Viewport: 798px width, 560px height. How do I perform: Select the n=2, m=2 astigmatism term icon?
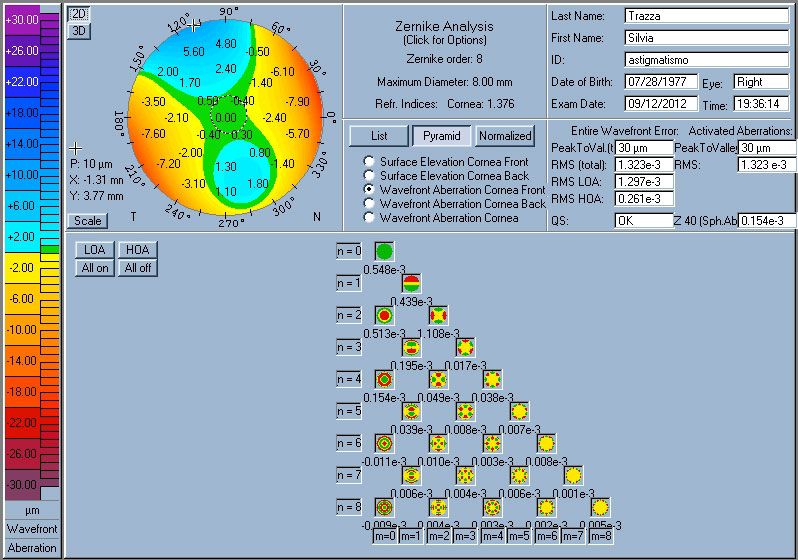click(438, 315)
